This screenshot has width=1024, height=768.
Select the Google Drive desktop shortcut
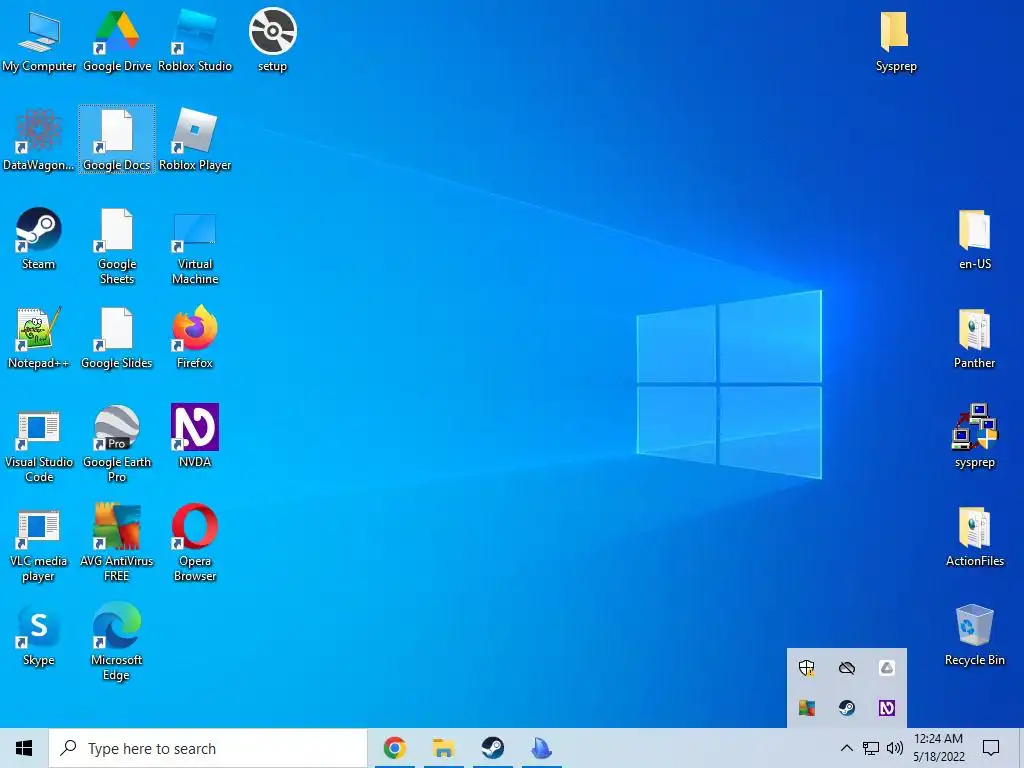[x=117, y=40]
